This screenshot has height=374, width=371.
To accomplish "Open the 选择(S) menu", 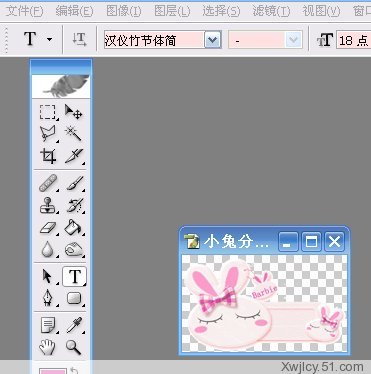I will (x=221, y=11).
